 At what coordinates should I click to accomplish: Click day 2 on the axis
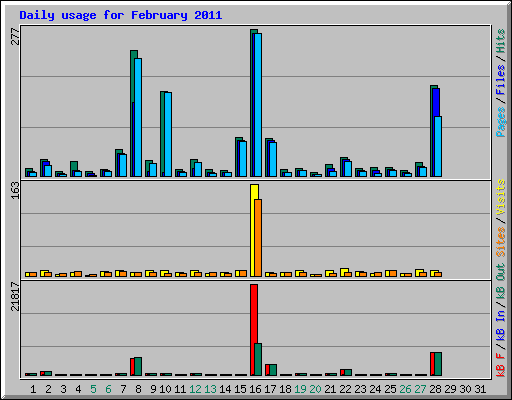[x=48, y=389]
